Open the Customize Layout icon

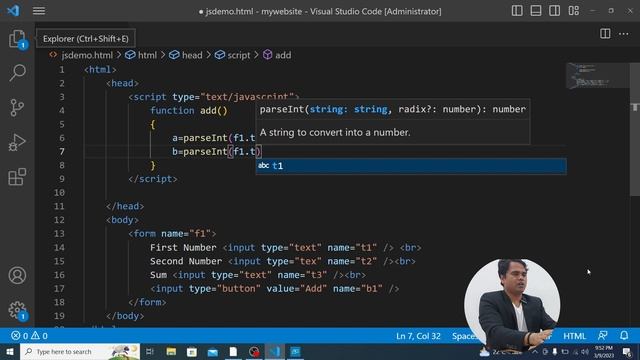[x=573, y=11]
